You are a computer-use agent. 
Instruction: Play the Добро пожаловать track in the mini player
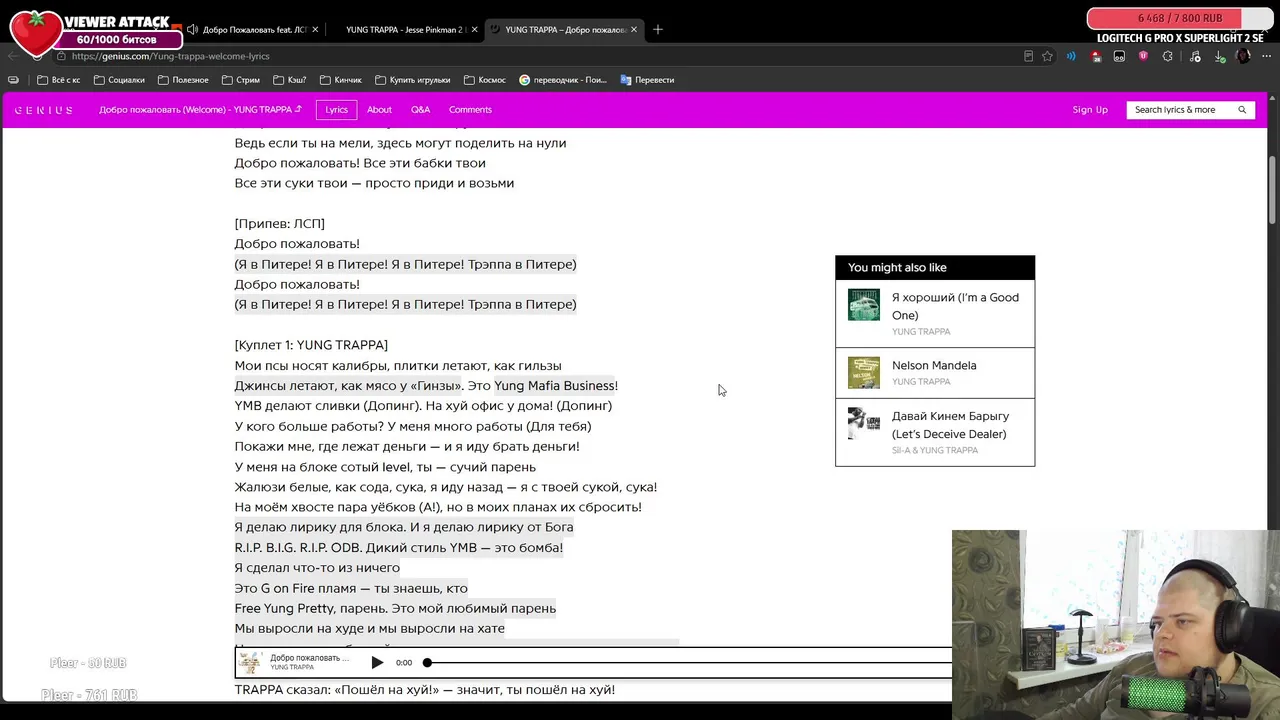377,662
